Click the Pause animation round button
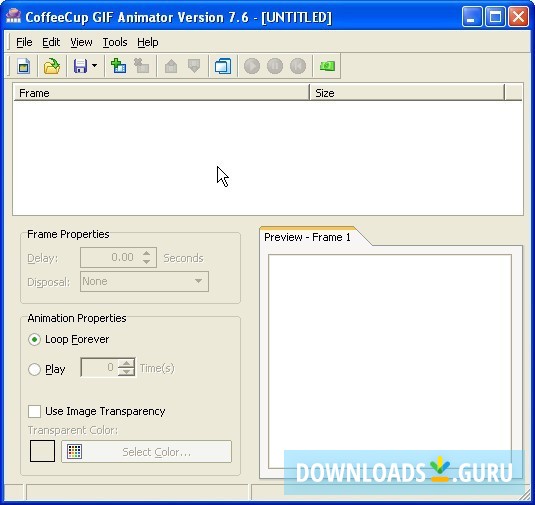 point(275,66)
